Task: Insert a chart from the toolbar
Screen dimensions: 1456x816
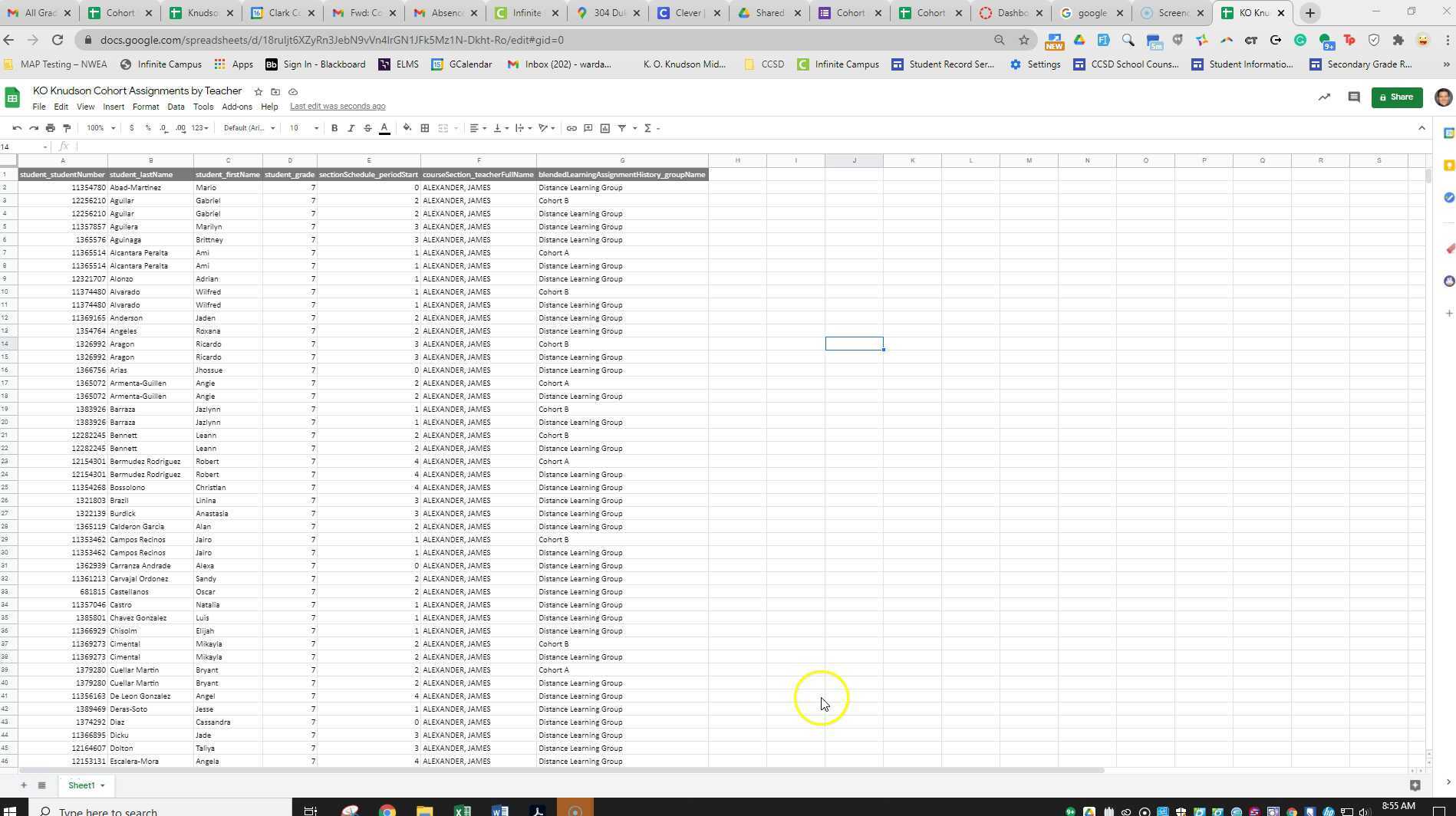Action: 605,128
